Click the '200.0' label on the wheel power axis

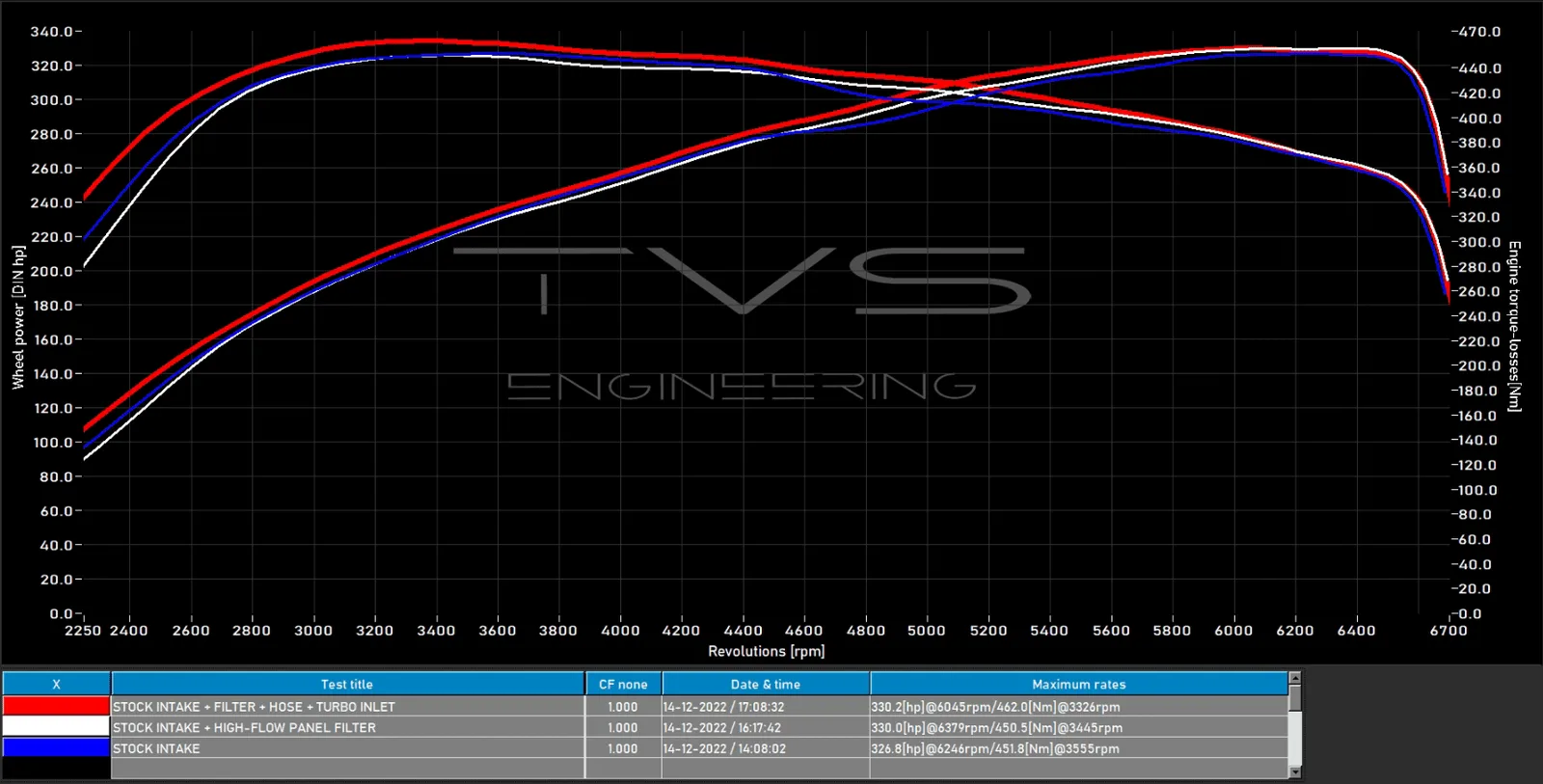tap(51, 271)
